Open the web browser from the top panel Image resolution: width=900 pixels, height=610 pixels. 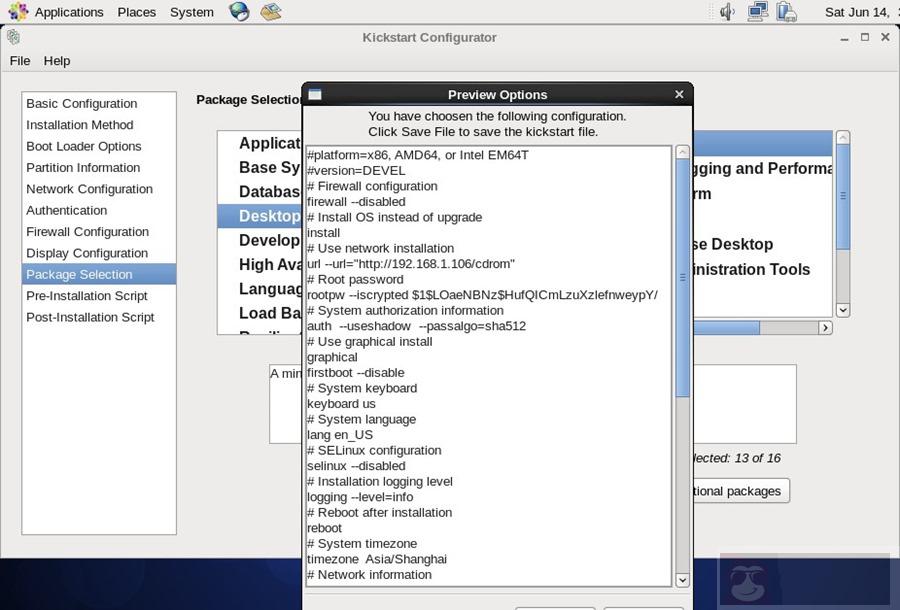(237, 11)
